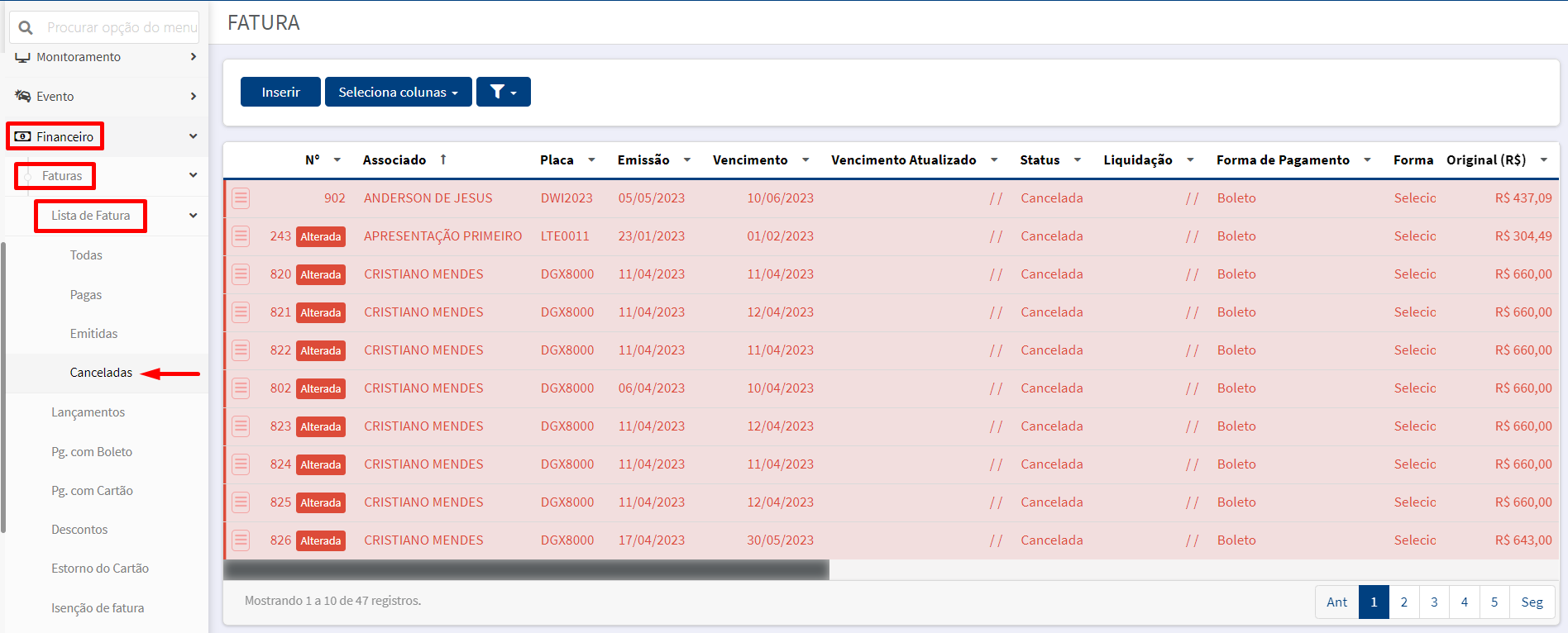Go to page 5
The height and width of the screenshot is (633, 1568).
coord(1494,602)
